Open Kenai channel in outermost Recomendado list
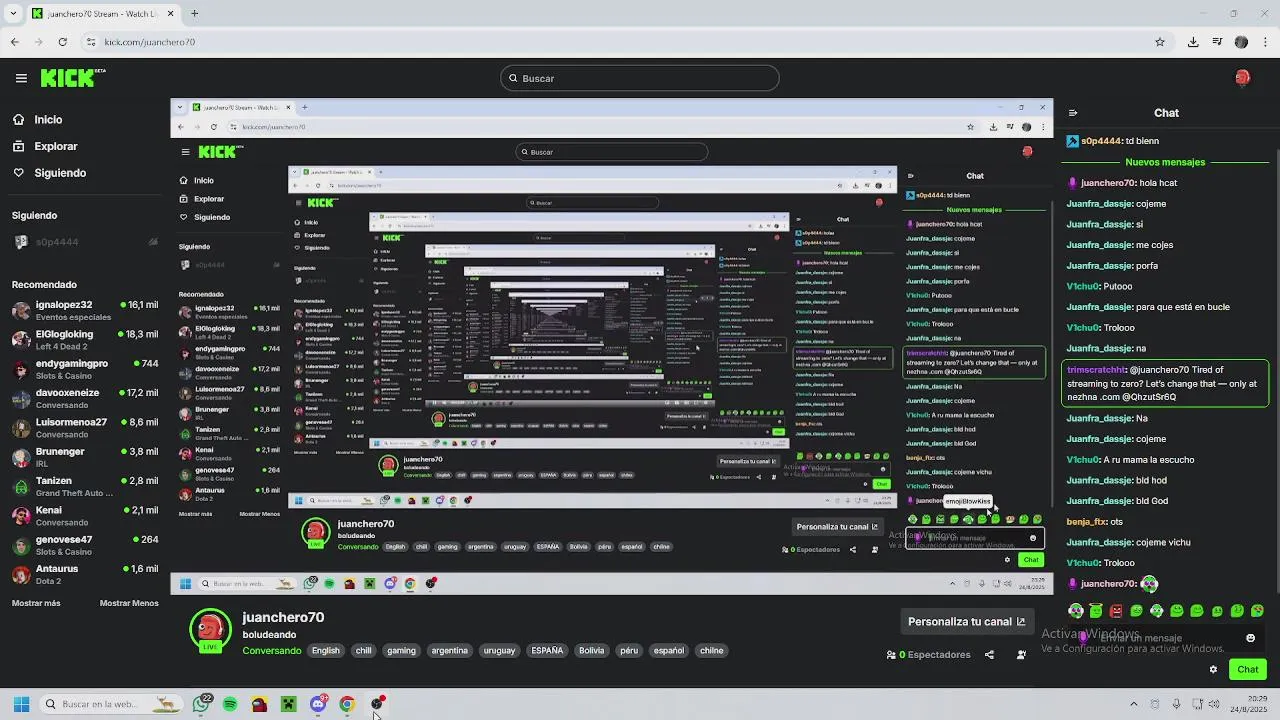Viewport: 1280px width, 720px height. point(85,516)
